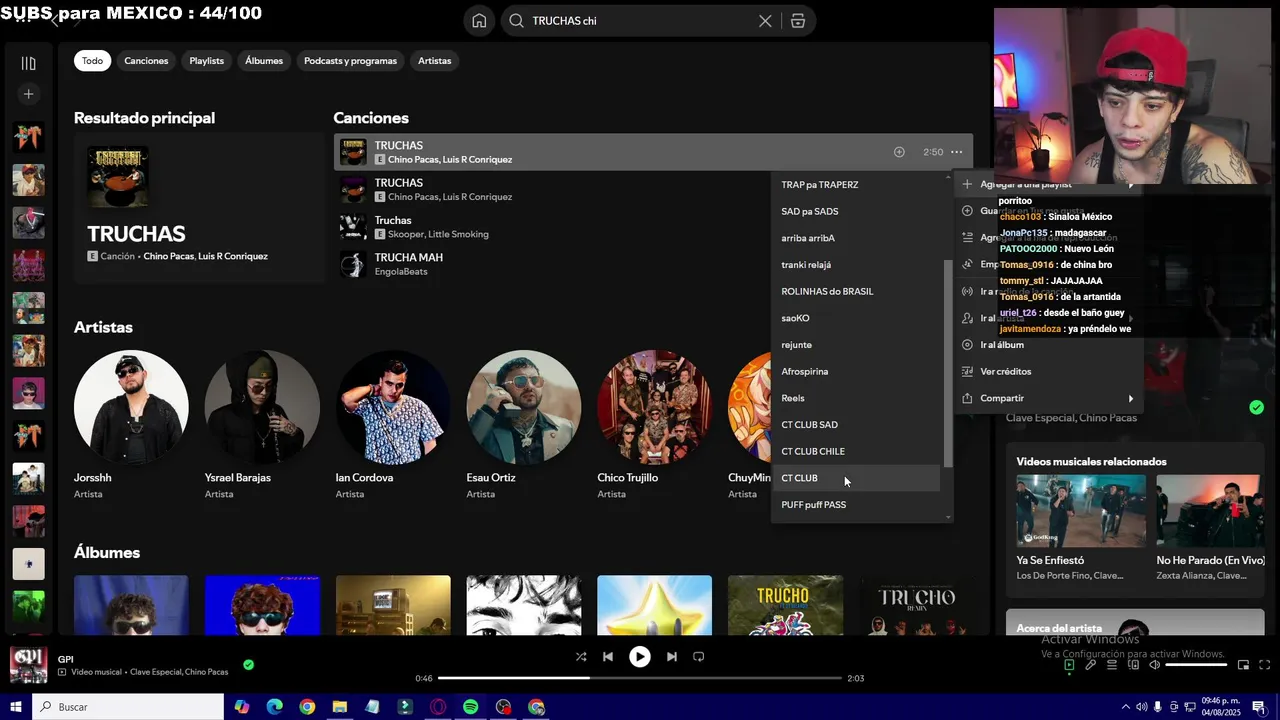
Task: Go to Spotify home via house icon
Action: pos(480,21)
